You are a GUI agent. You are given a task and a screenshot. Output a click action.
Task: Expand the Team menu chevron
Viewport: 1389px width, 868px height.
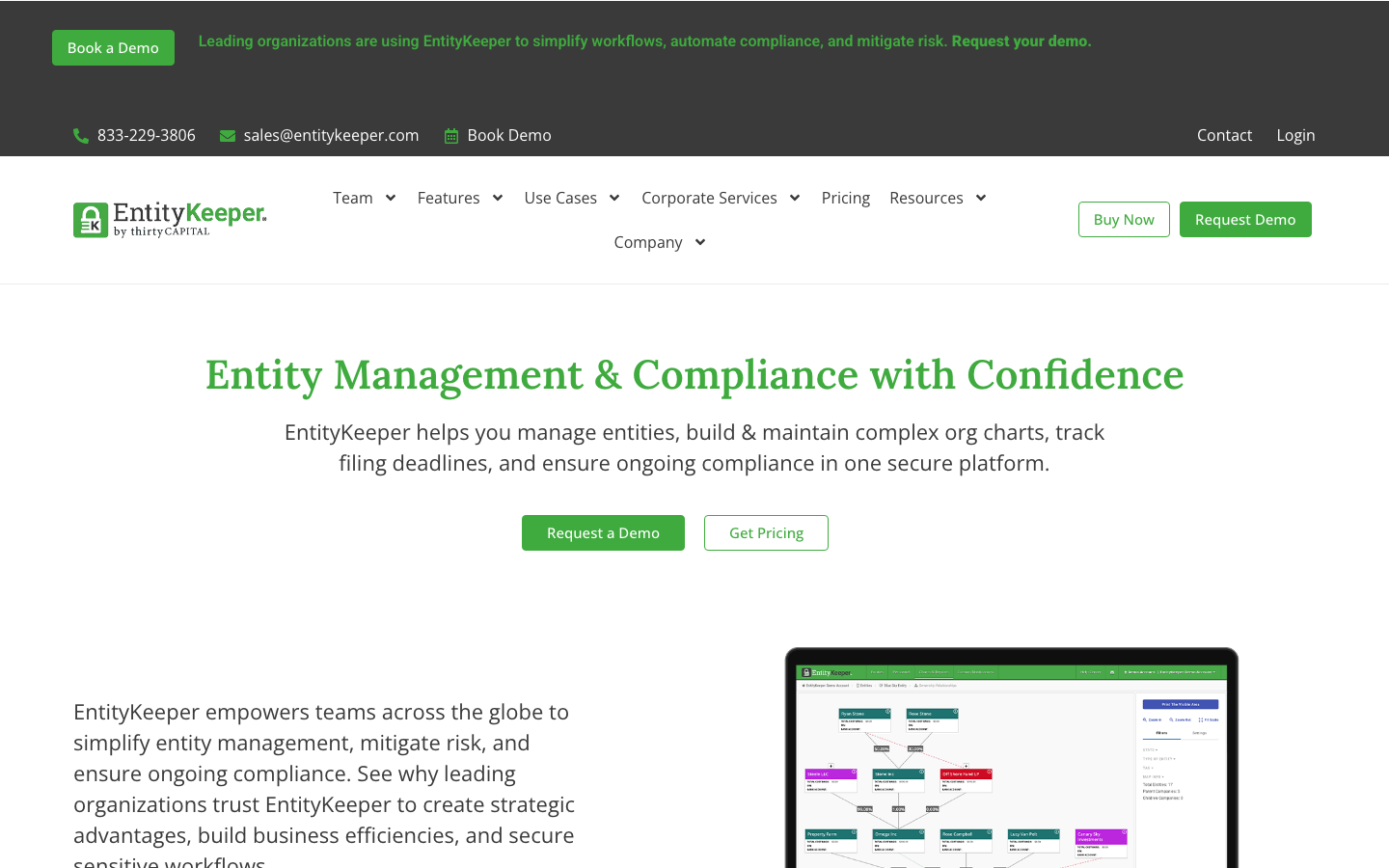[x=391, y=198]
